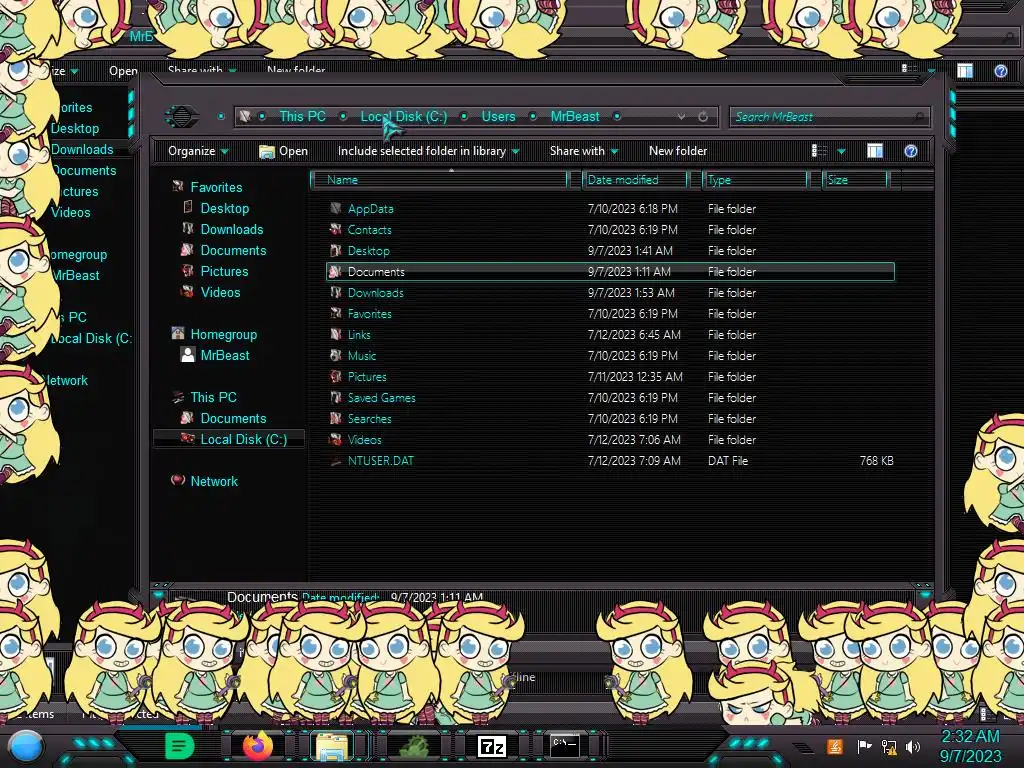Open Command Prompt from taskbar
The image size is (1024, 768).
564,746
